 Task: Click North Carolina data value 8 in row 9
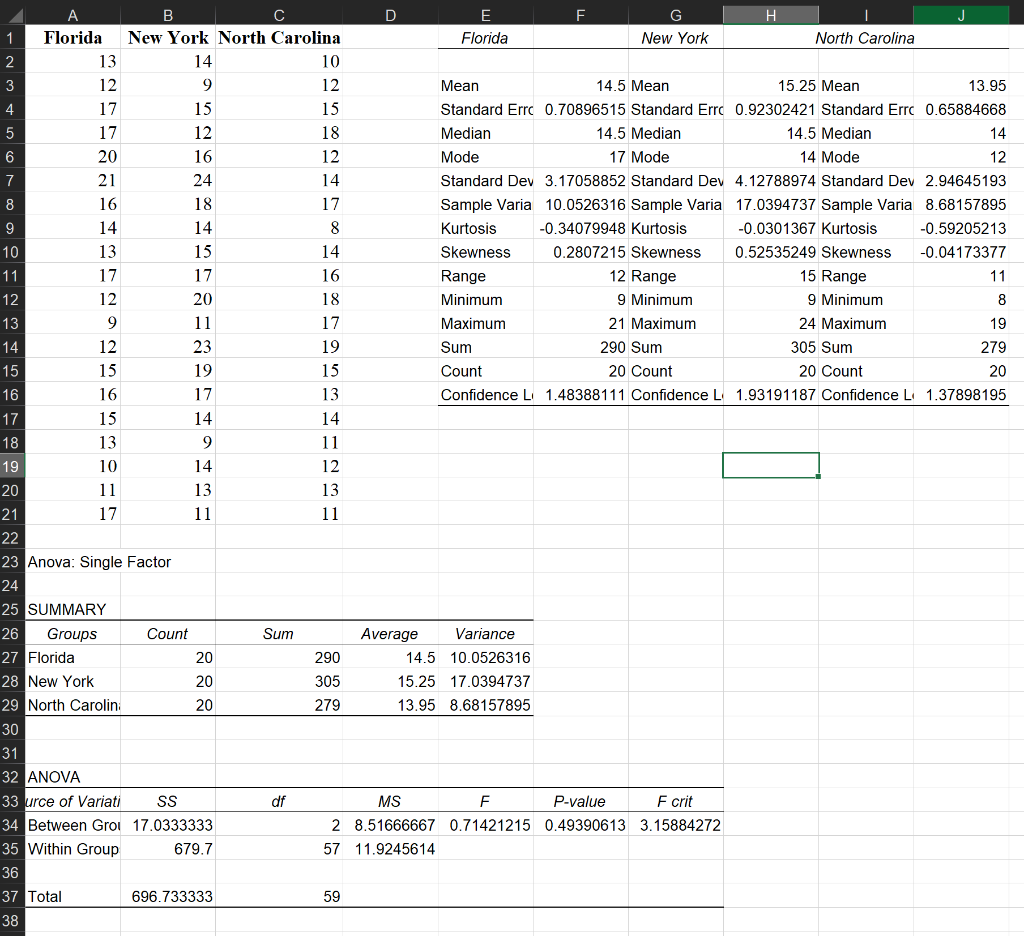tap(334, 228)
